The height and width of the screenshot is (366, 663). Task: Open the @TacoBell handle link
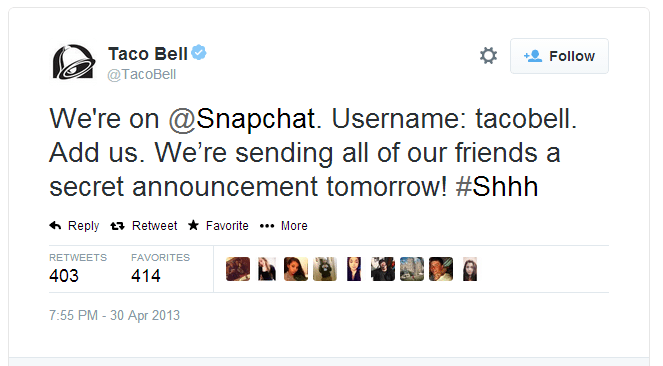click(x=142, y=74)
